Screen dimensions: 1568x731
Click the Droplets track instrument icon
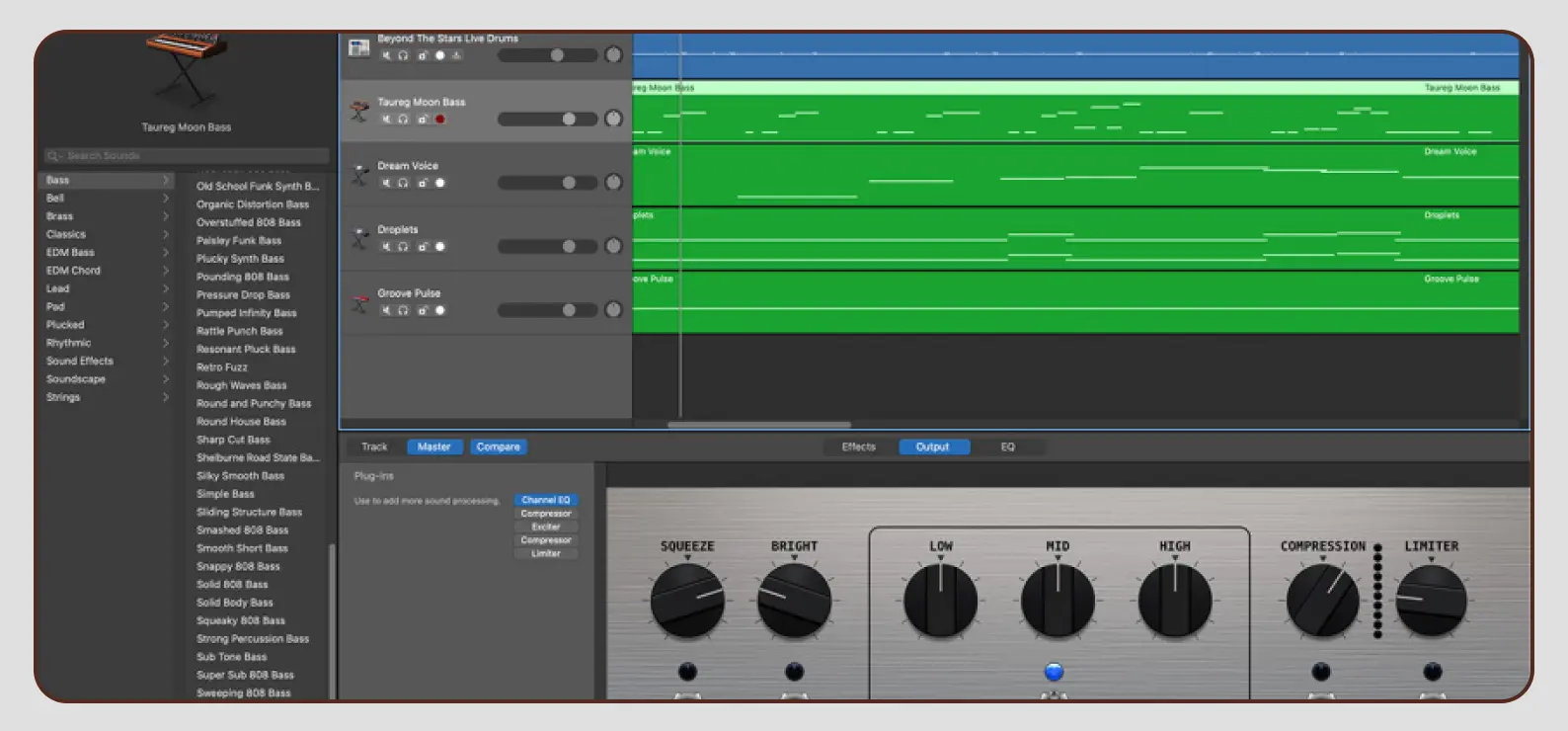(358, 239)
